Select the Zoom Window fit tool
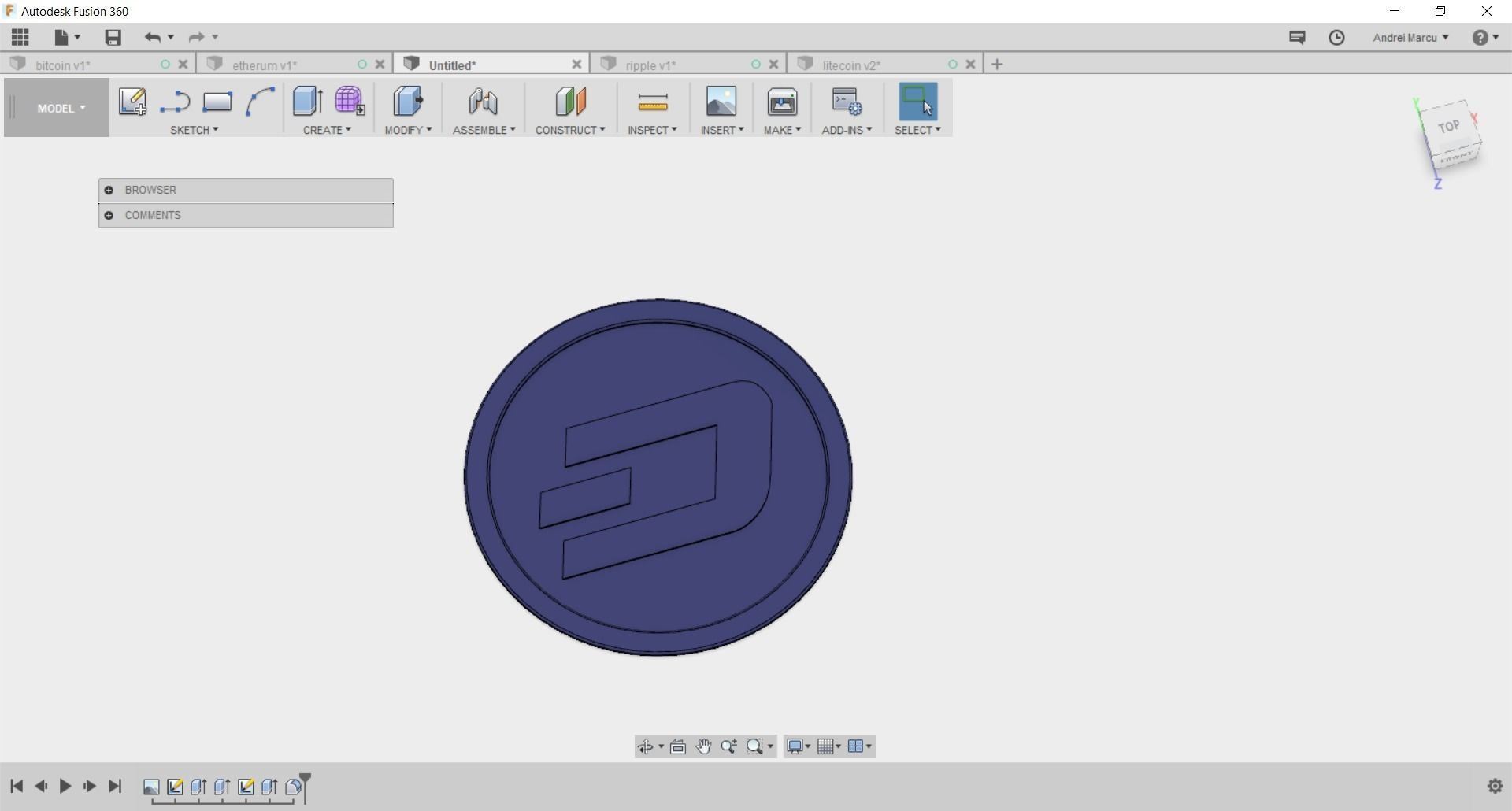This screenshot has height=811, width=1512. [x=755, y=746]
